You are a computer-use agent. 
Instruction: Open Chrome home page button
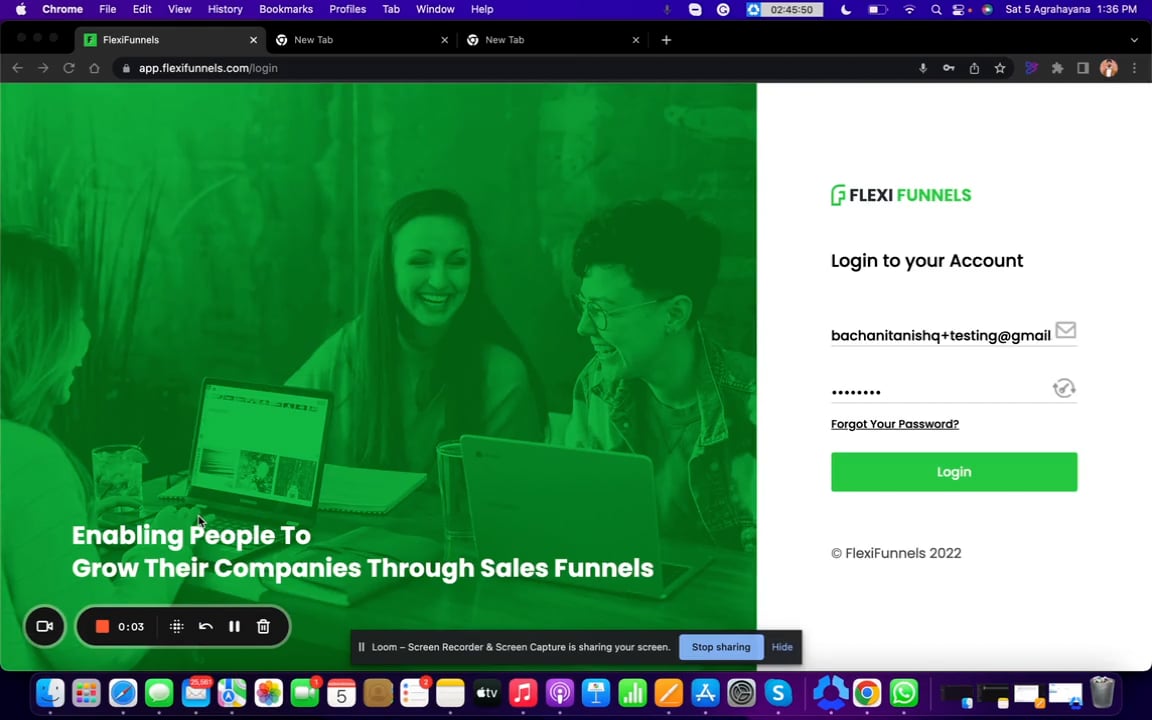tap(94, 68)
